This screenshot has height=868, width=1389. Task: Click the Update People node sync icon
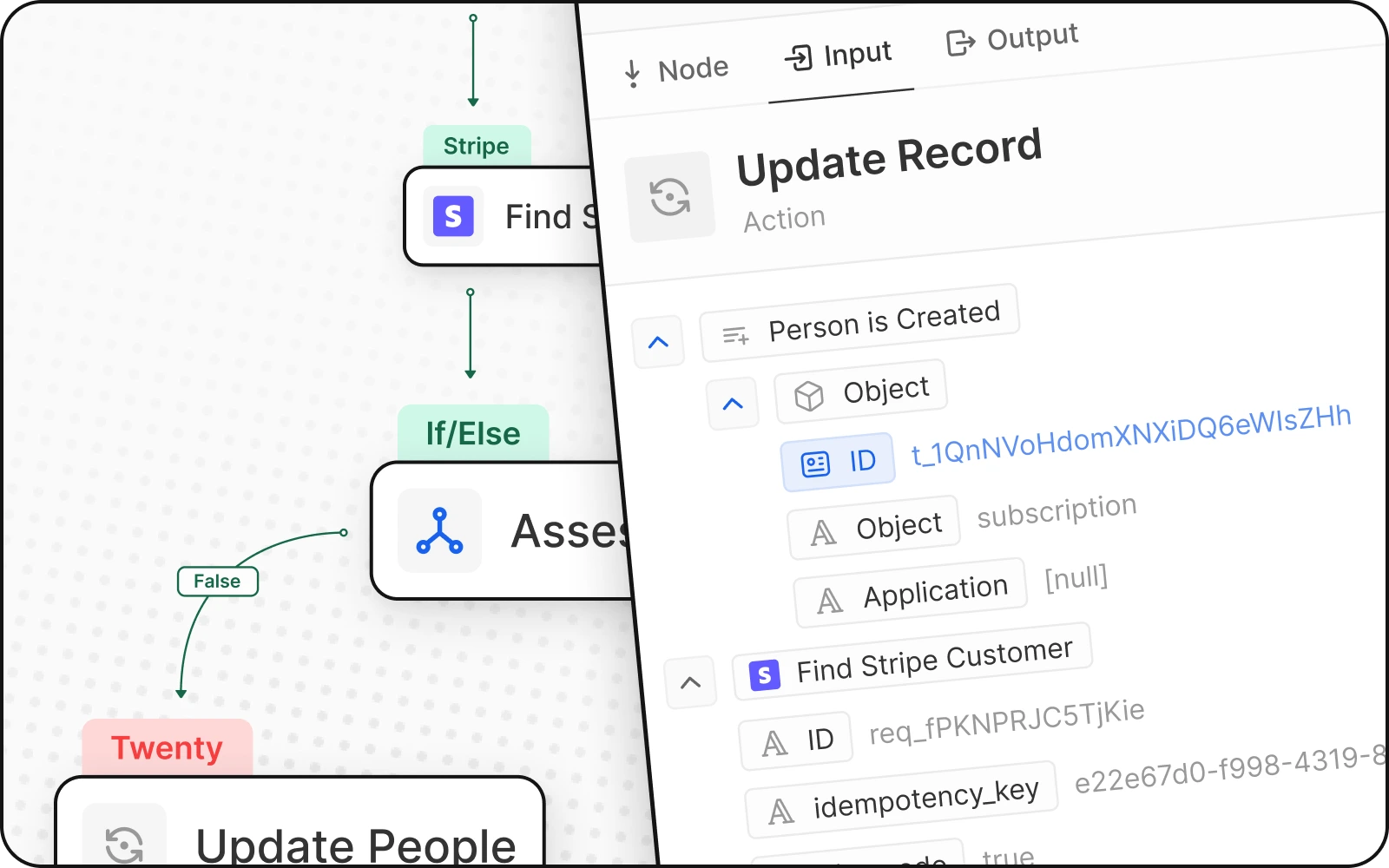click(124, 842)
